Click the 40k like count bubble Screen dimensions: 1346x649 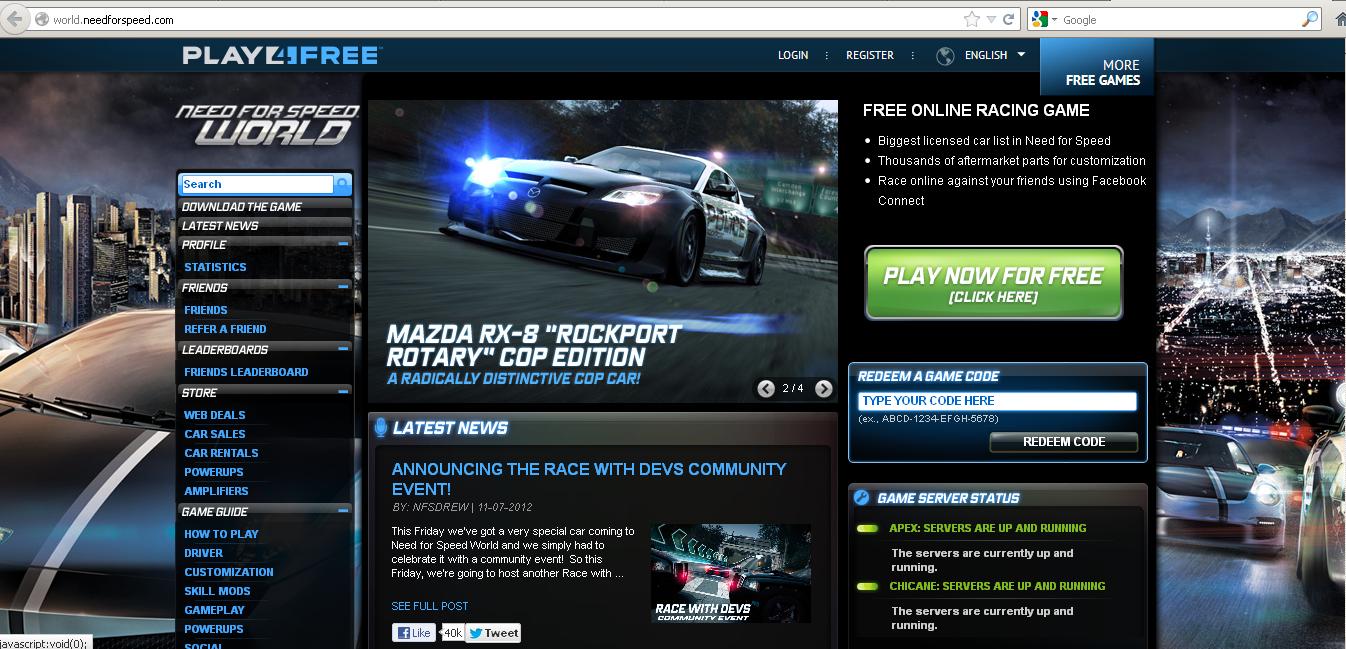pyautogui.click(x=451, y=633)
